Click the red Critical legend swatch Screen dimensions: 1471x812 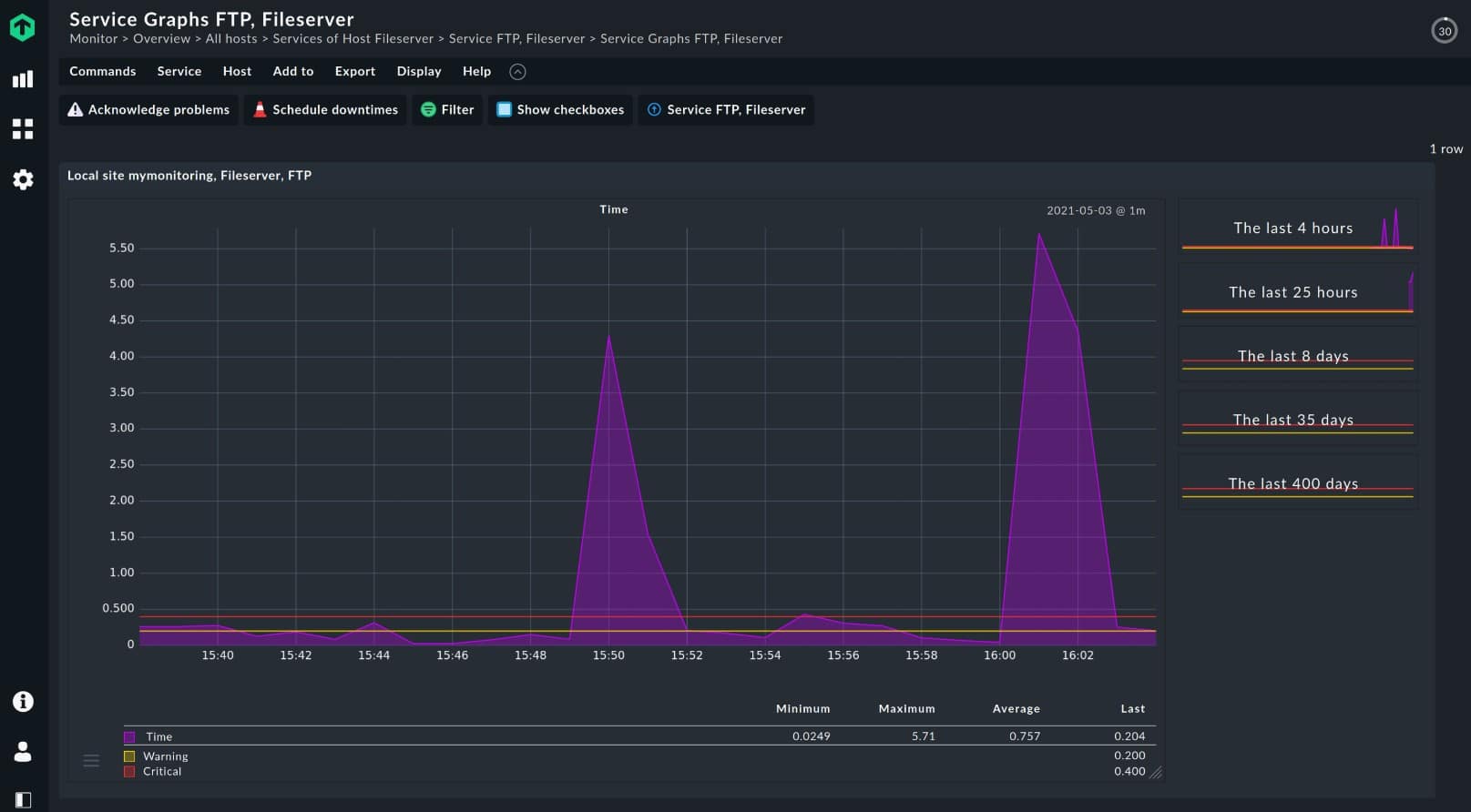(129, 771)
